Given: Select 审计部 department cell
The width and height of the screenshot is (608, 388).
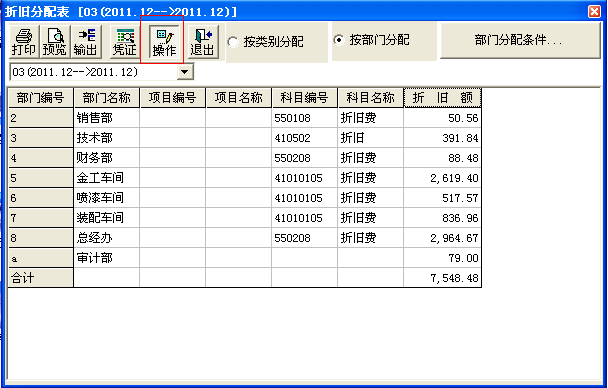Looking at the screenshot, I should 107,258.
